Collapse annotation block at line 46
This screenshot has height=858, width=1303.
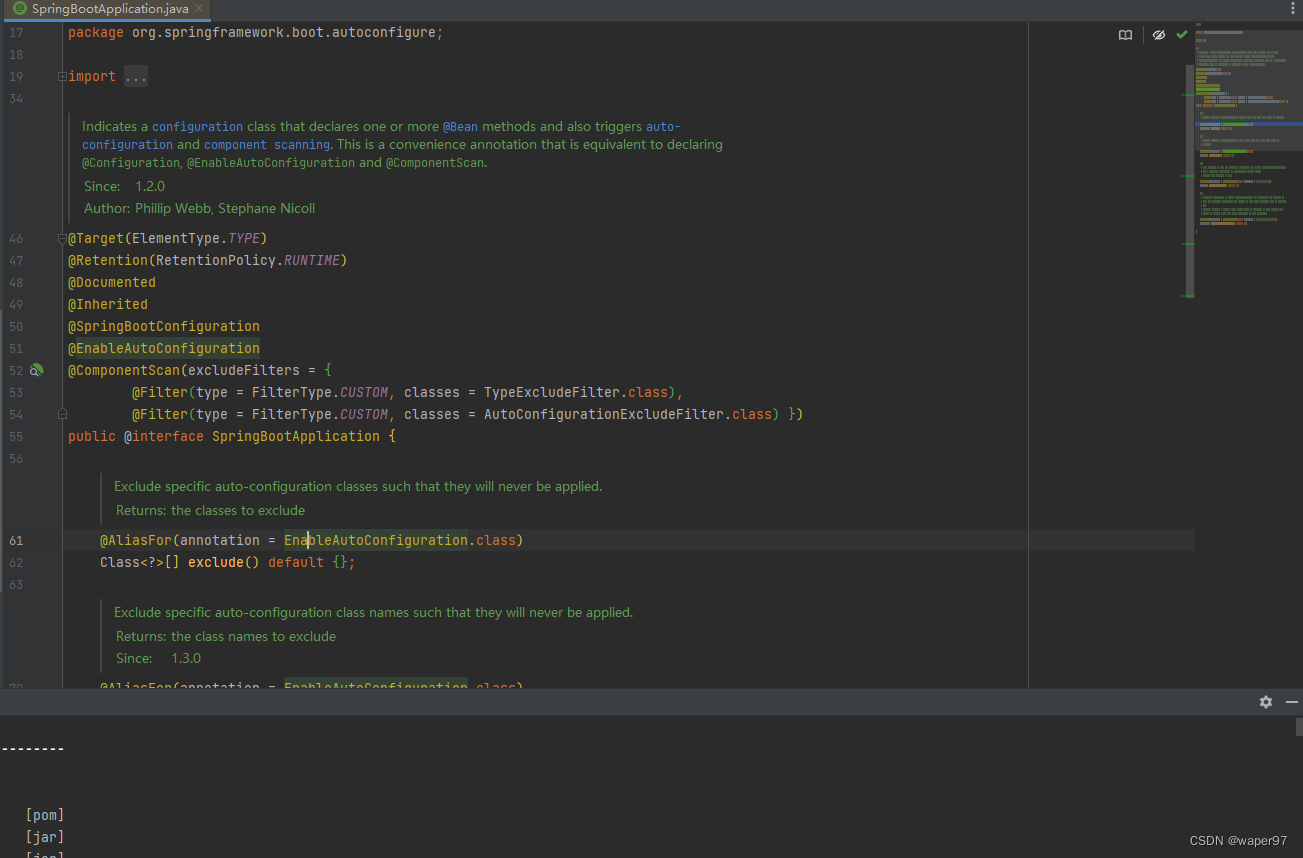tap(62, 238)
